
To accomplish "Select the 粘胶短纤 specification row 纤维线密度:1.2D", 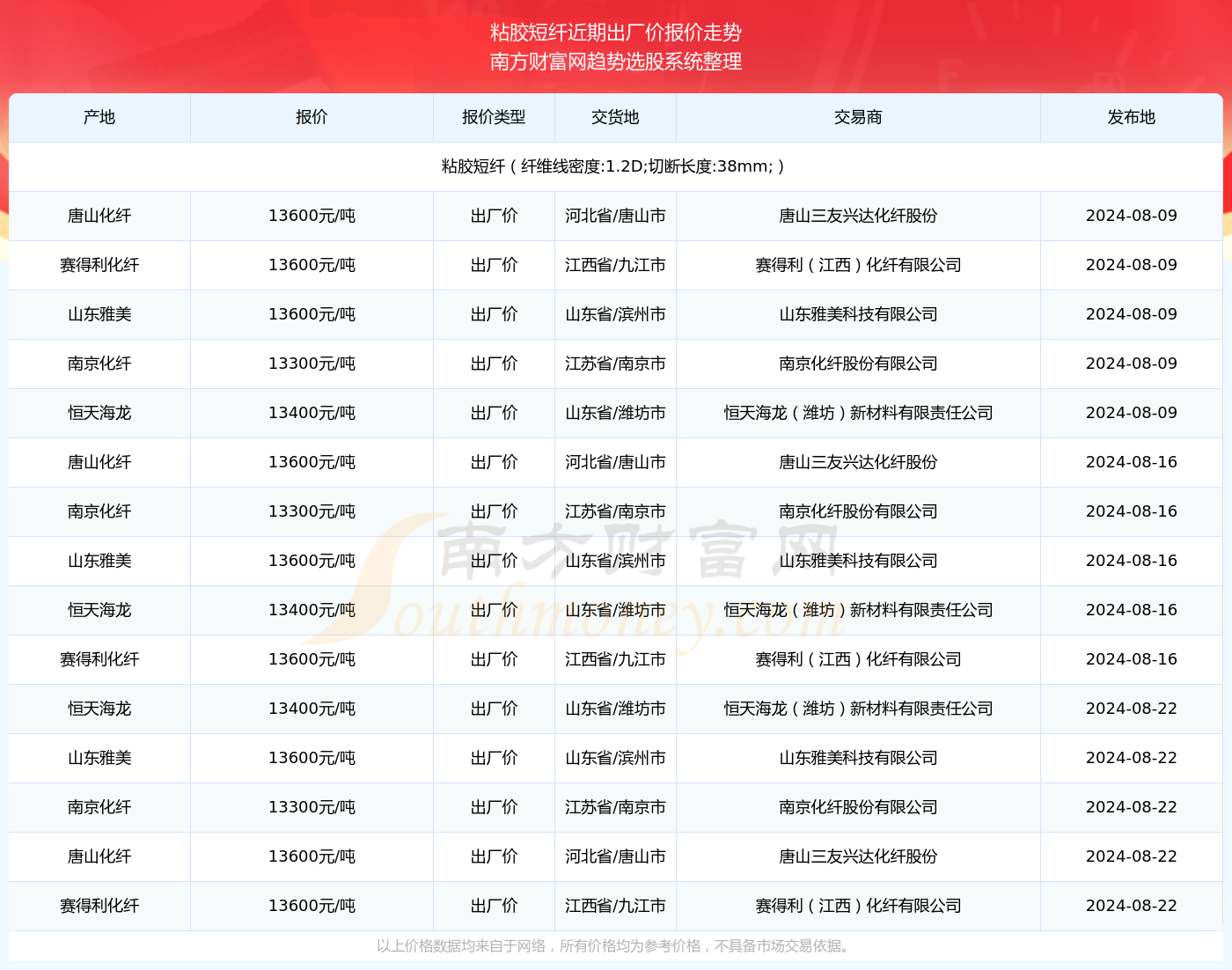I will [615, 166].
